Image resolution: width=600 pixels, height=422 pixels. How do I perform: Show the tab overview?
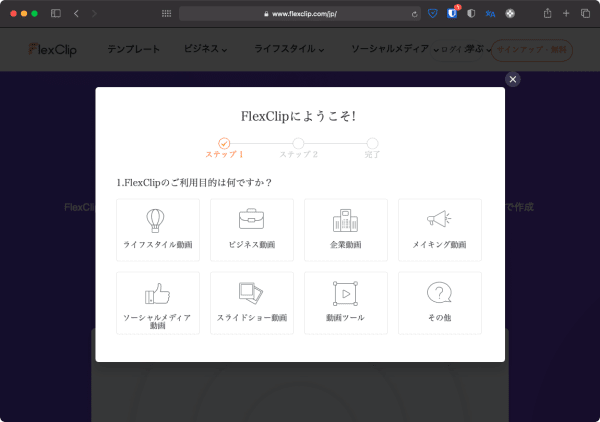coord(585,13)
